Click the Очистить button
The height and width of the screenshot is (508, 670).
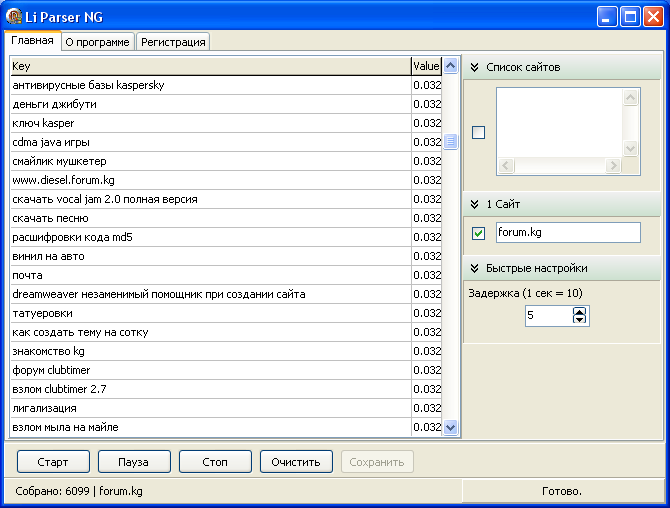[x=296, y=462]
